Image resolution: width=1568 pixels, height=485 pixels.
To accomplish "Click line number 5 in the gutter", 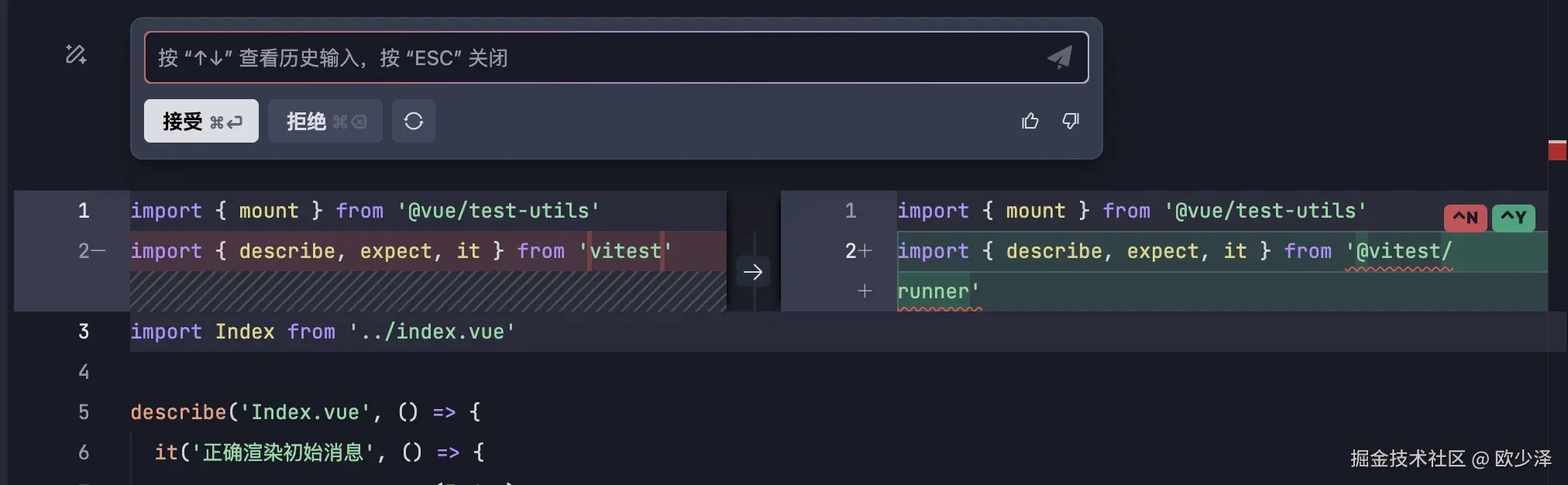I will [x=84, y=412].
